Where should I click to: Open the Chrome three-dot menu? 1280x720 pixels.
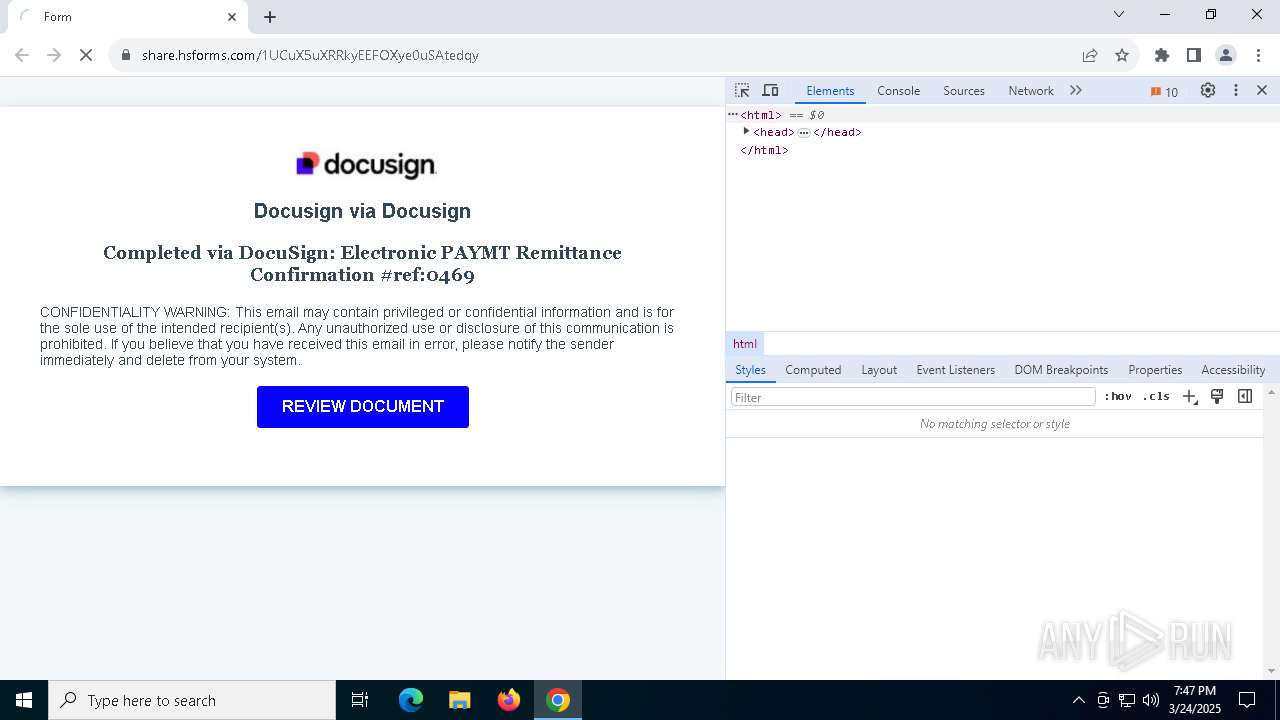pyautogui.click(x=1258, y=55)
